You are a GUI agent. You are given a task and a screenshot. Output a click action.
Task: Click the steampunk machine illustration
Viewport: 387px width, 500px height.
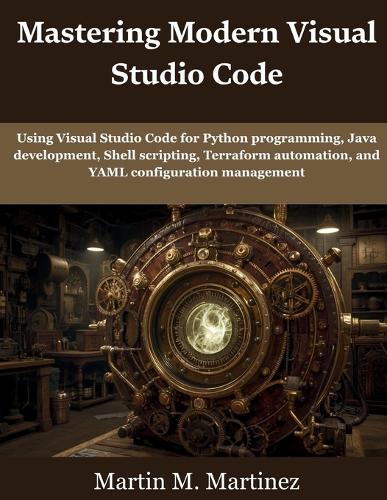[193, 330]
